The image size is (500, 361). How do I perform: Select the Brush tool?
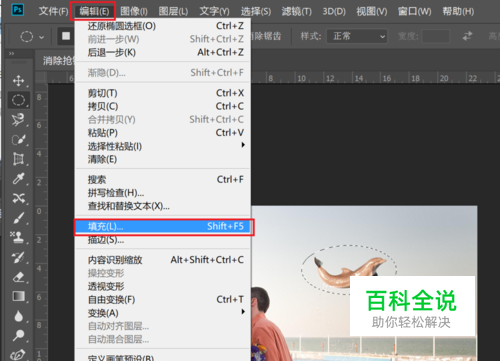click(x=18, y=218)
